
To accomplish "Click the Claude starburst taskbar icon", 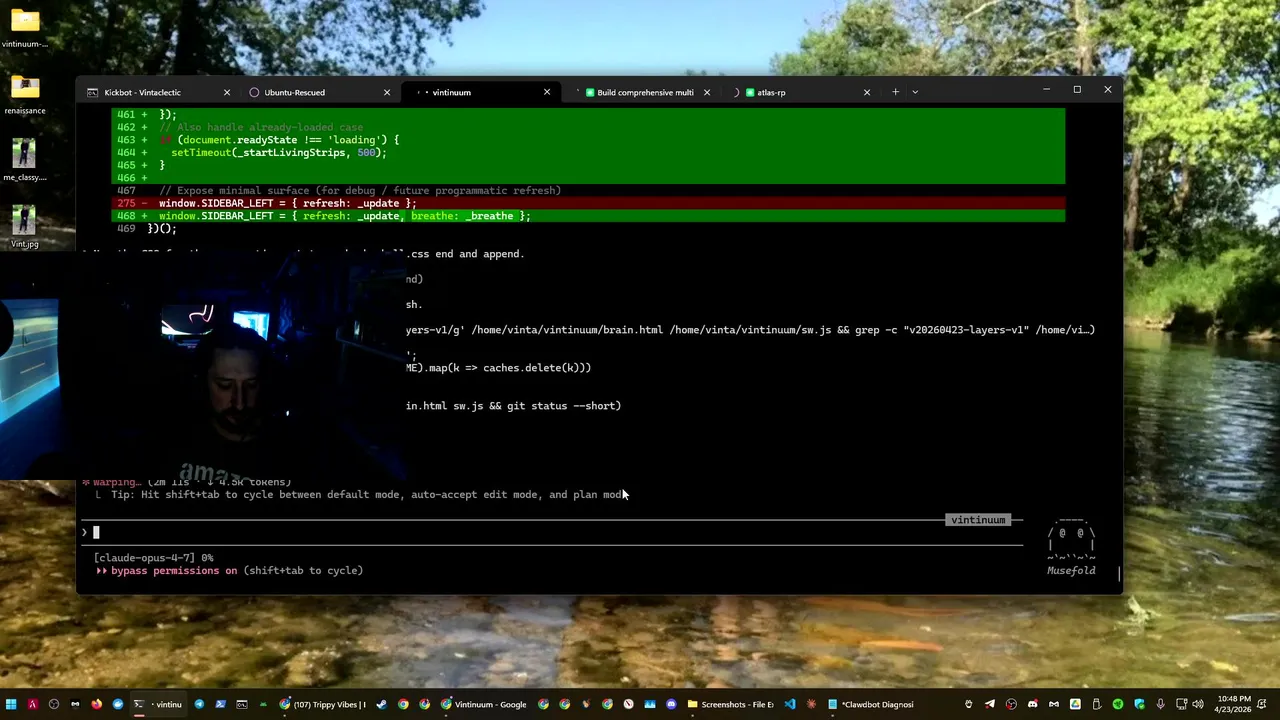I will point(811,704).
